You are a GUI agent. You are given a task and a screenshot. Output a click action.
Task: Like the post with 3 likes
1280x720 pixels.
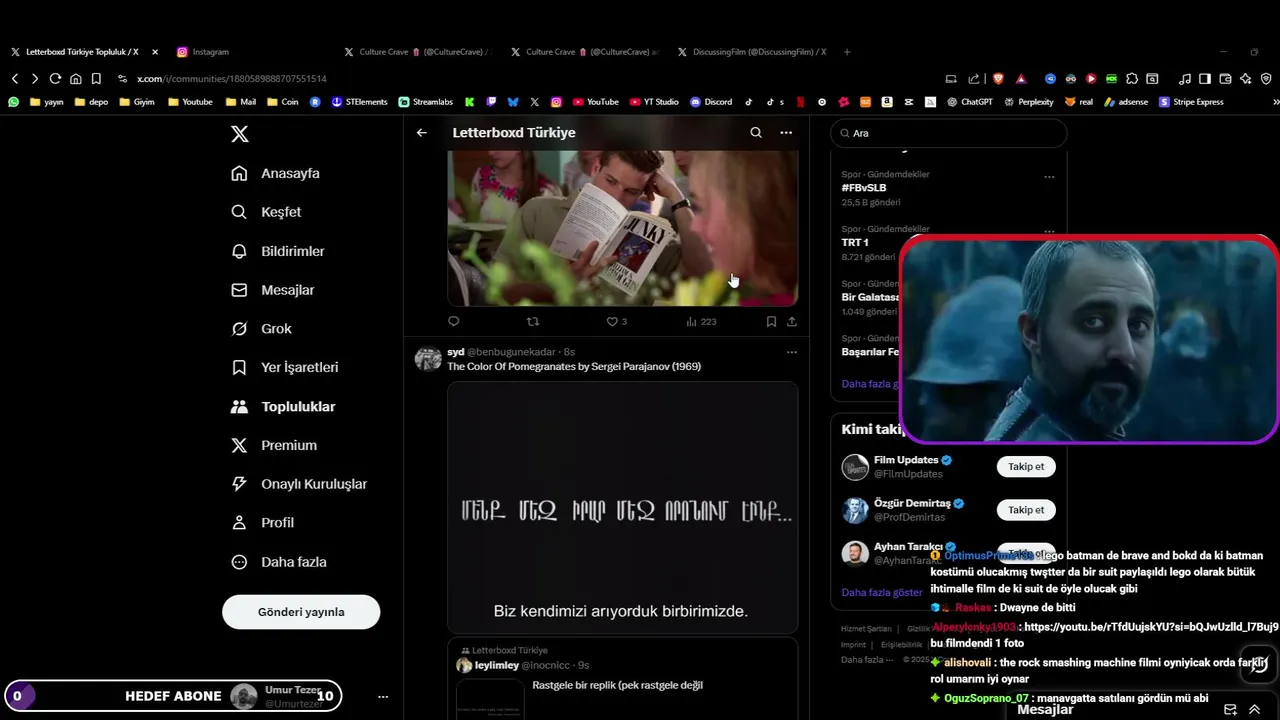(617, 321)
